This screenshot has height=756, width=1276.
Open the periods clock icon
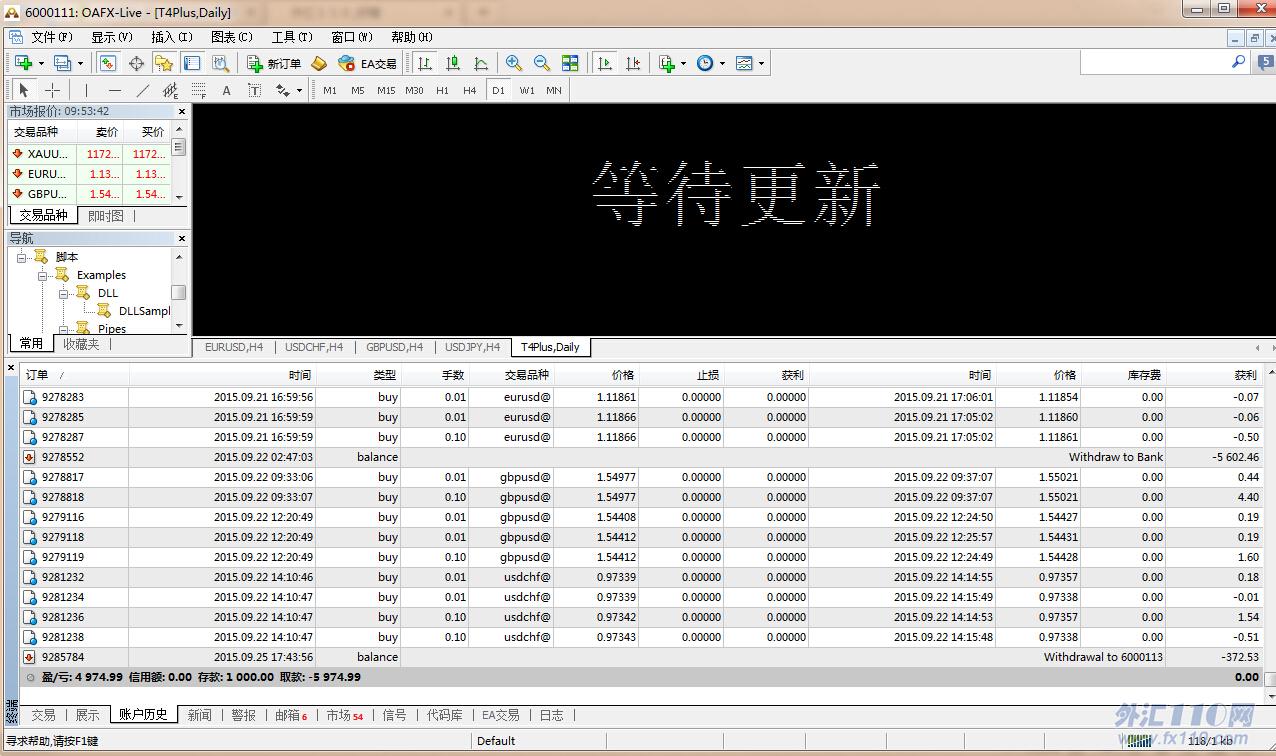(x=705, y=63)
